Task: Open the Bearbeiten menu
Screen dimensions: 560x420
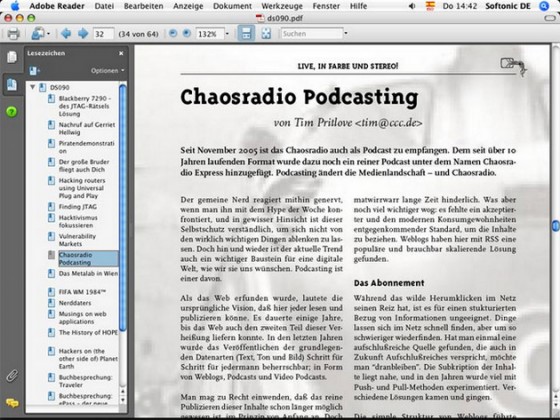Action: [144, 6]
